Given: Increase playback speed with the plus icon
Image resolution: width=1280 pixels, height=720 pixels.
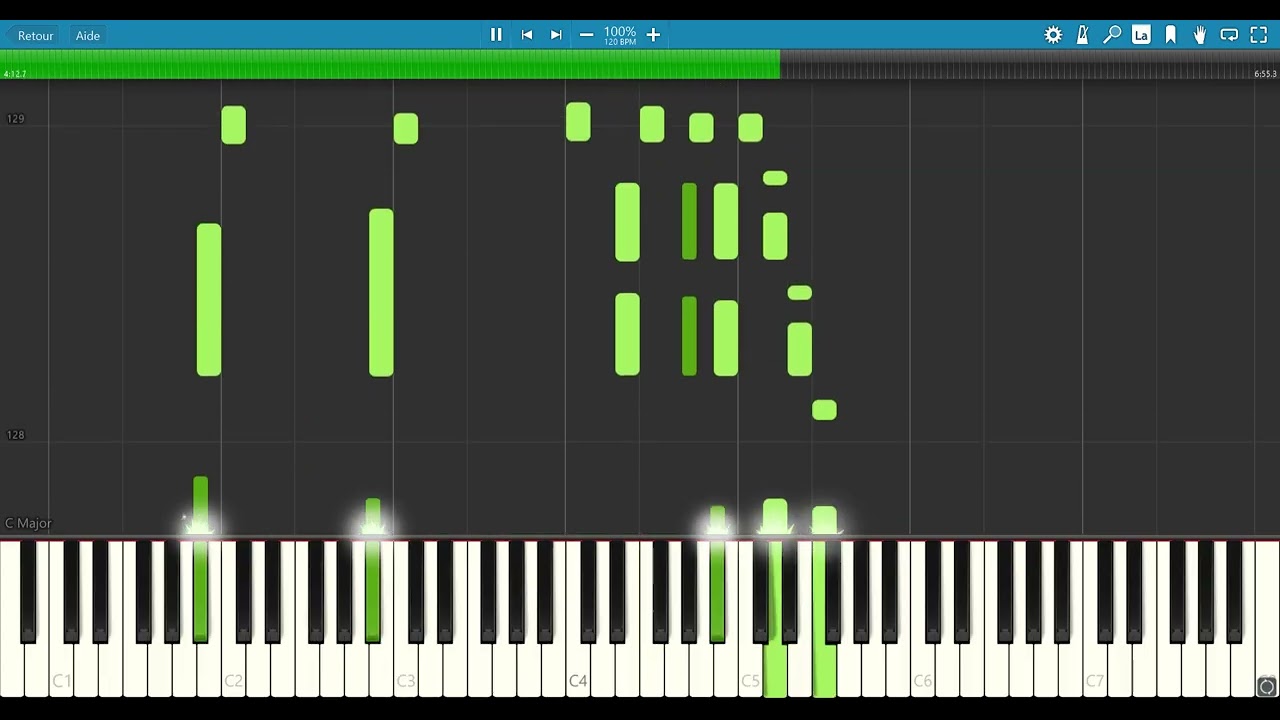Looking at the screenshot, I should coord(653,35).
